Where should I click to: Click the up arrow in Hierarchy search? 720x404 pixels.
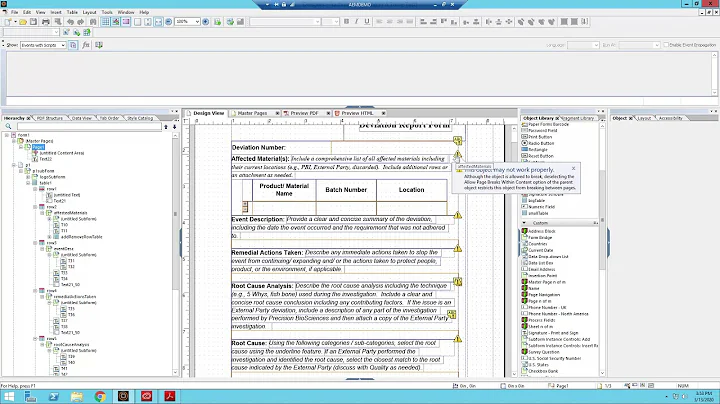[x=166, y=126]
